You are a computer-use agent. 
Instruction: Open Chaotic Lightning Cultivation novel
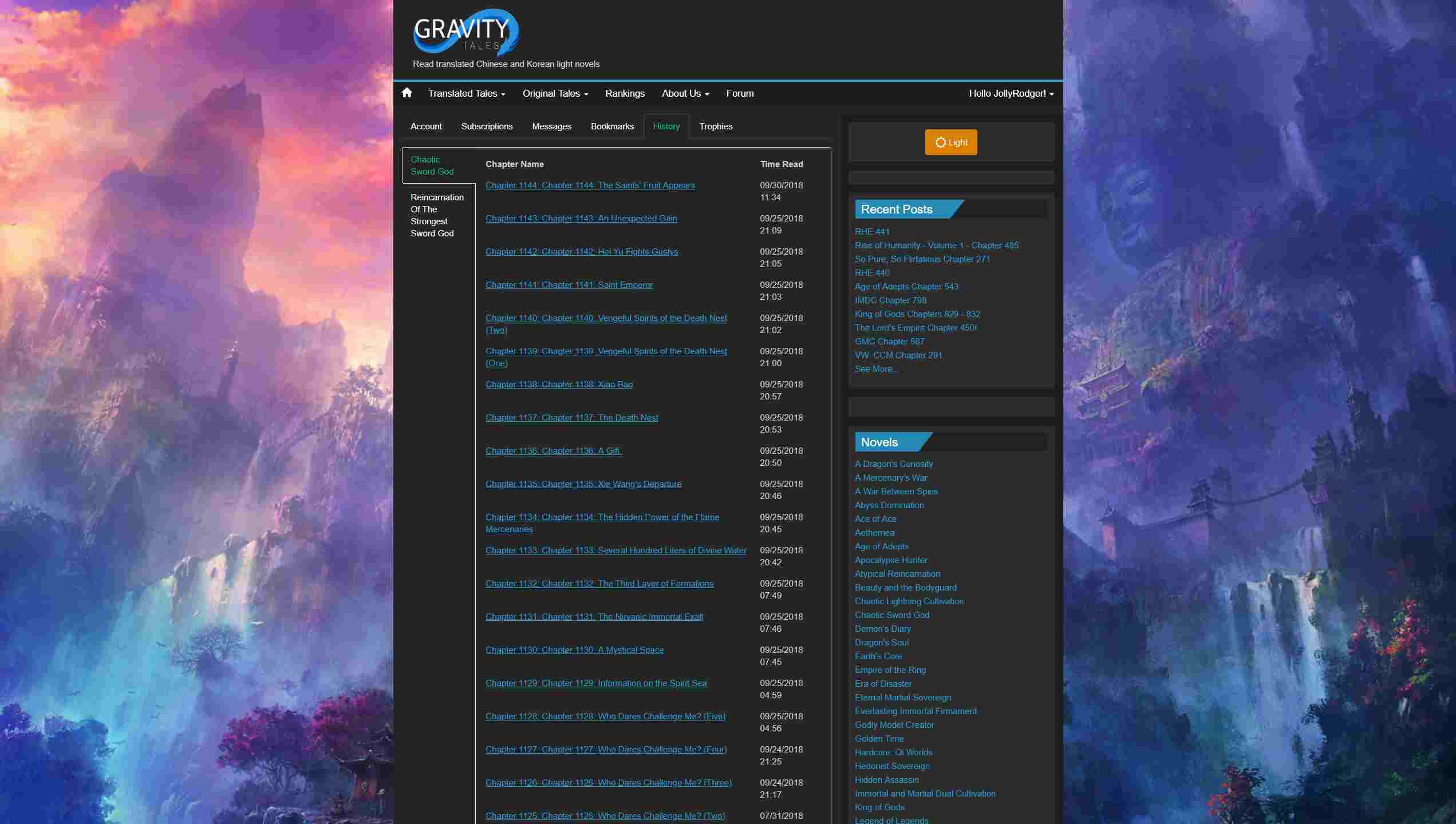coord(909,601)
